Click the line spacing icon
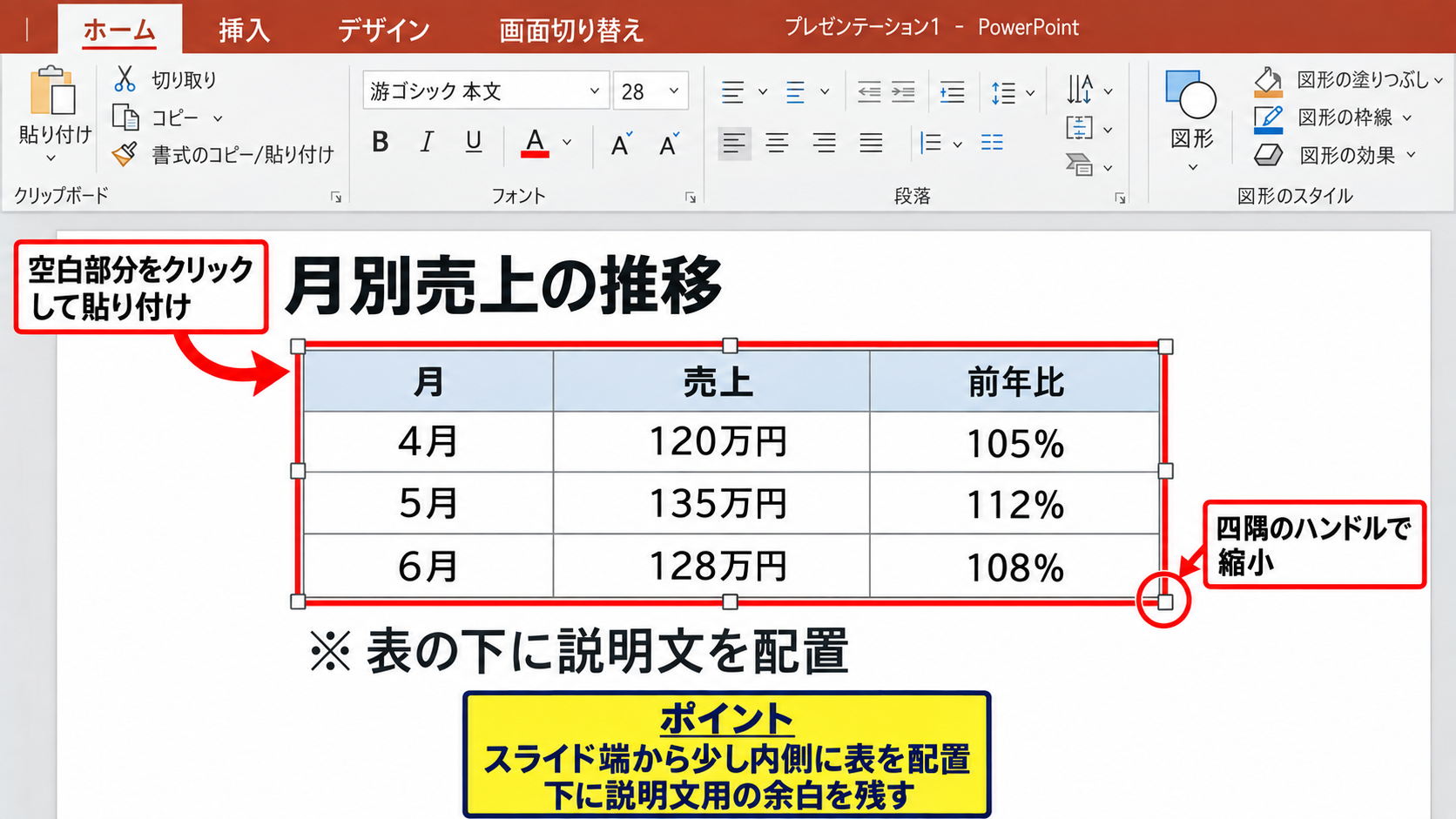1456x819 pixels. click(x=1003, y=92)
